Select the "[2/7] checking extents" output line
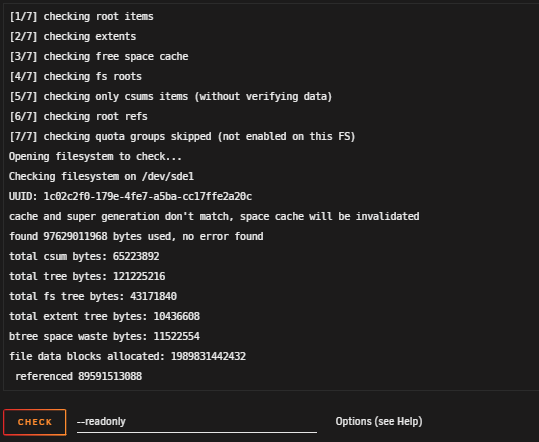Viewport: 539px width, 442px height. (x=73, y=36)
